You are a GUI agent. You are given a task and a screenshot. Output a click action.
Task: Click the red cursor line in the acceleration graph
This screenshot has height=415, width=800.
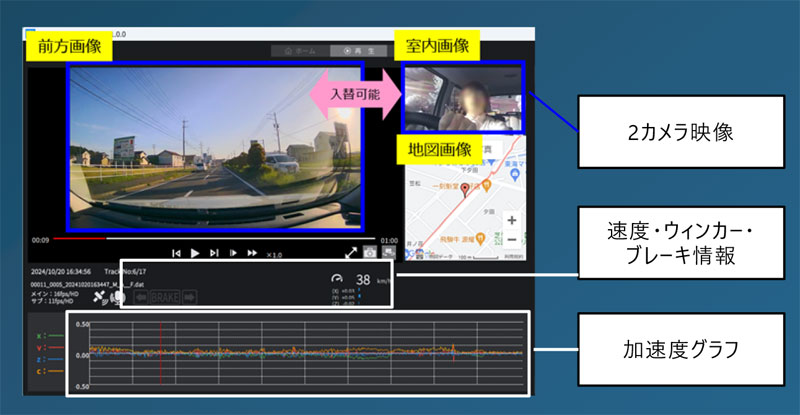coord(161,353)
